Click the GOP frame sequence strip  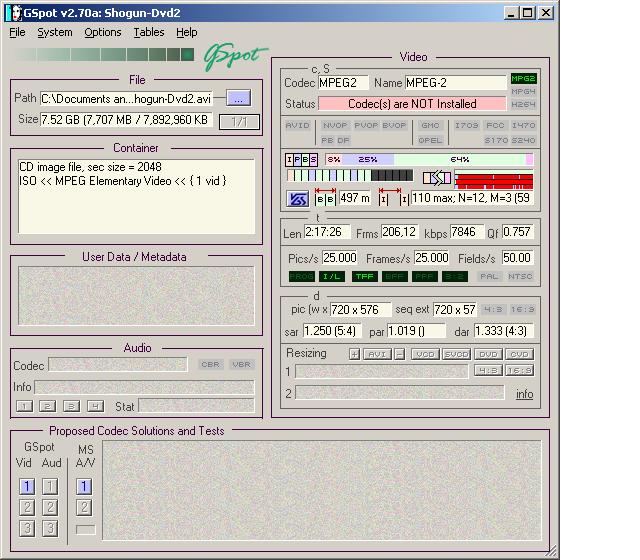click(x=350, y=176)
